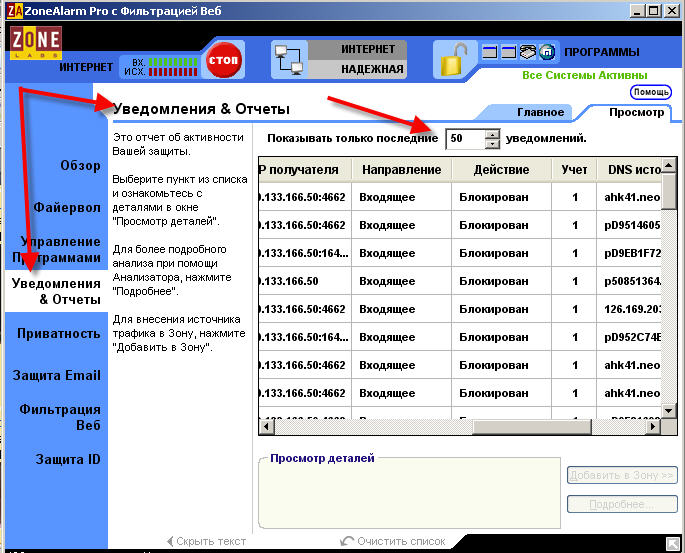Click the Zone Labs logo

pos(36,42)
